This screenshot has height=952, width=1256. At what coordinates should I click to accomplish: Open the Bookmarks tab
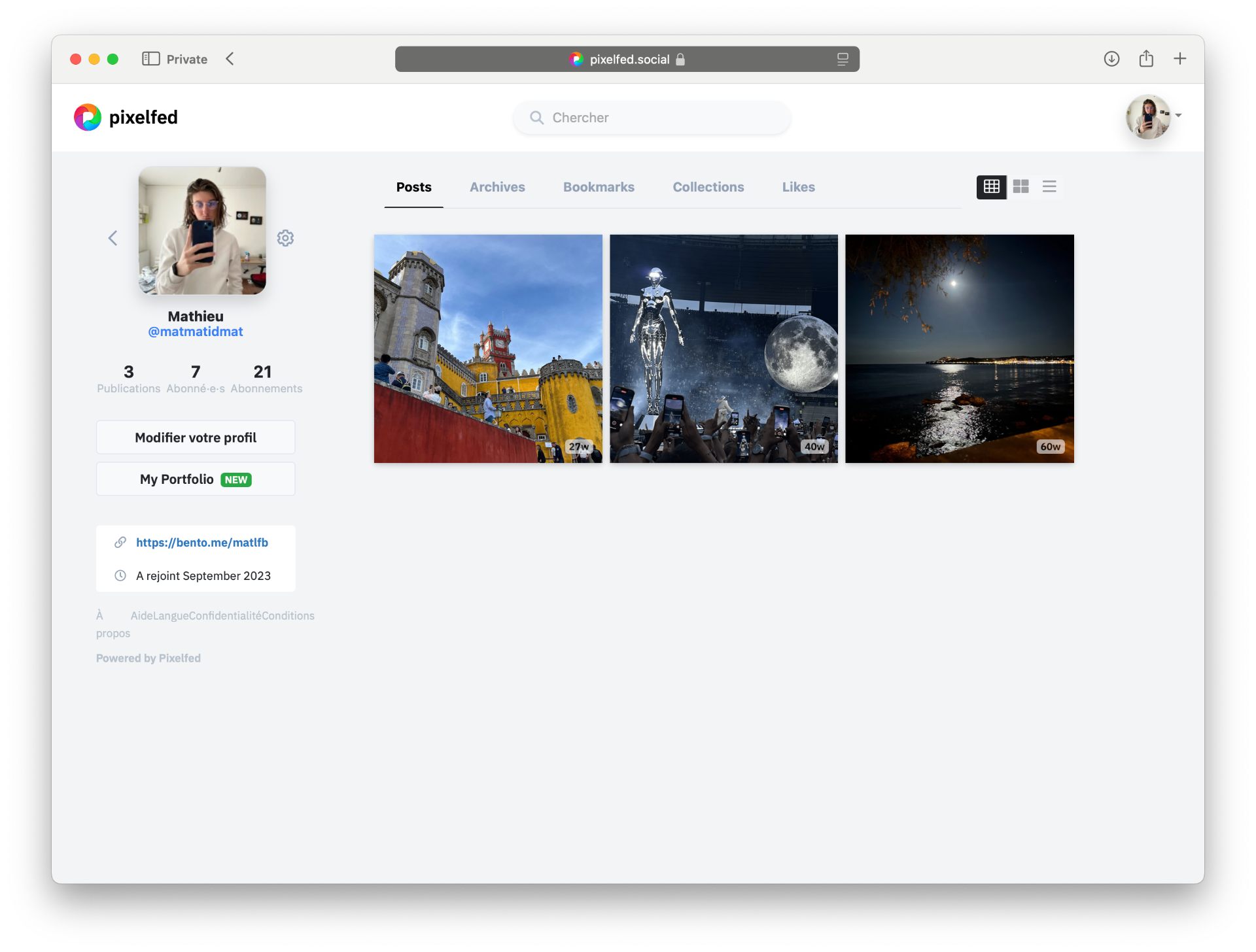pos(599,187)
